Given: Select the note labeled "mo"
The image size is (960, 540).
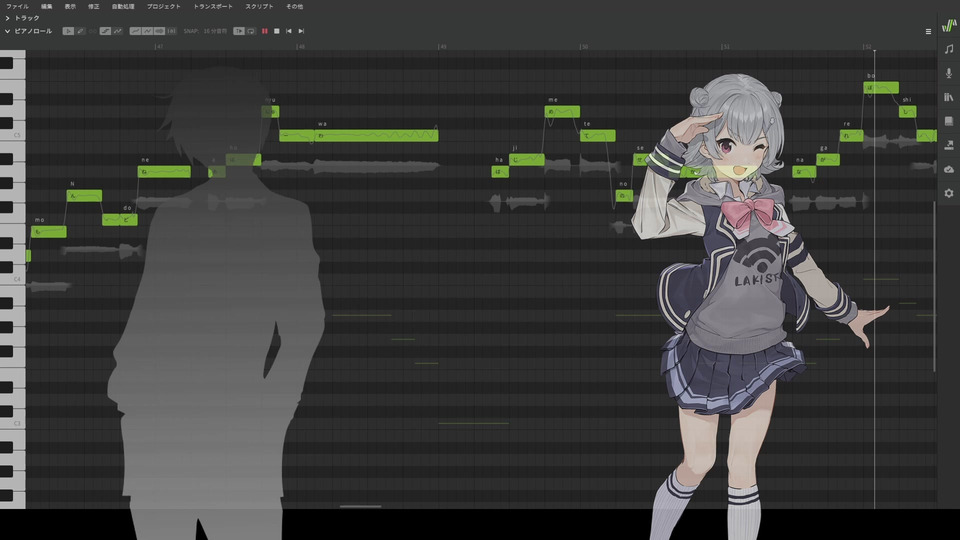Looking at the screenshot, I should (x=48, y=231).
